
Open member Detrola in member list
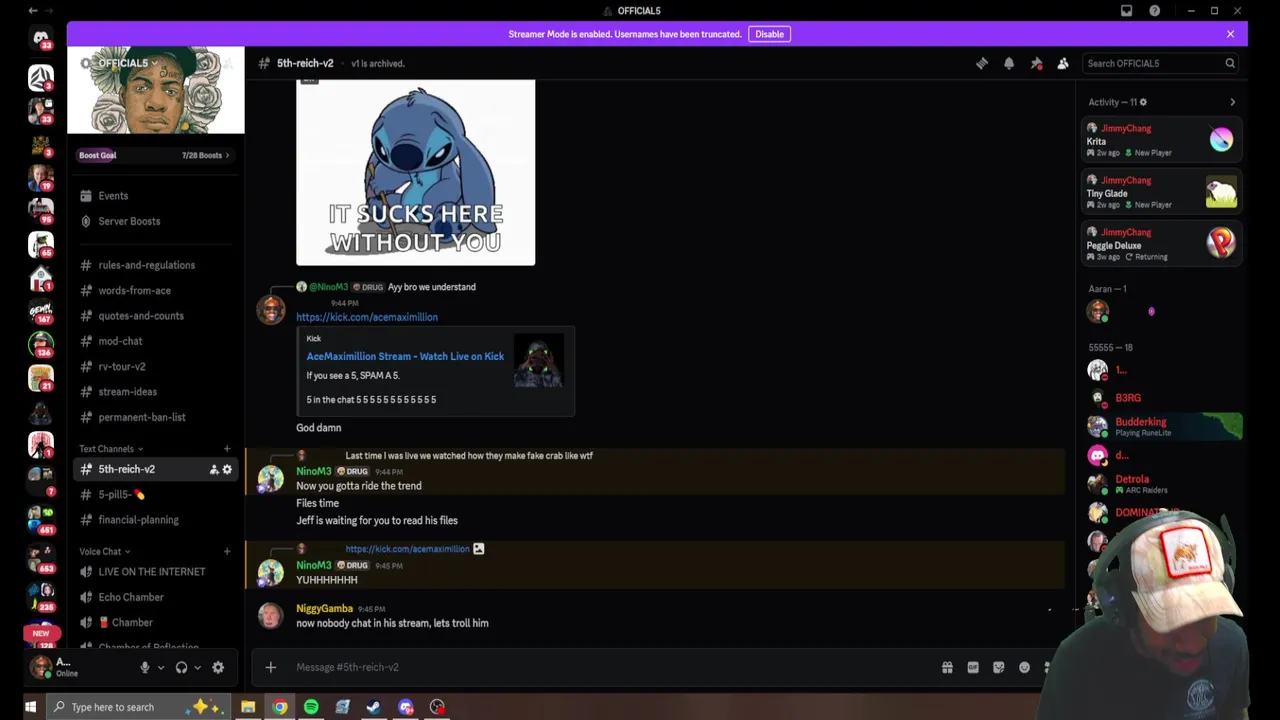(x=1162, y=484)
